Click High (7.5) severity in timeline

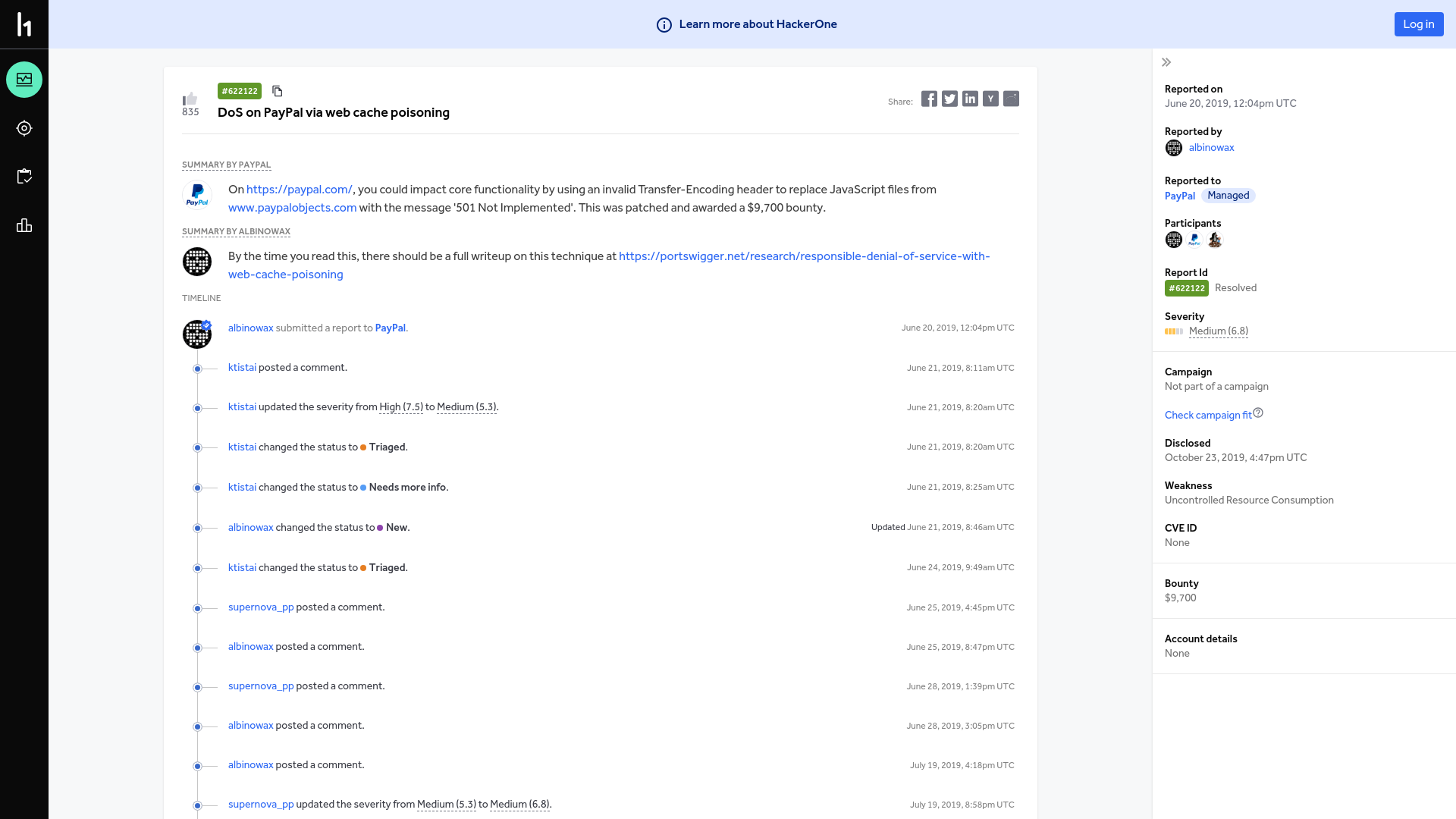[x=401, y=407]
